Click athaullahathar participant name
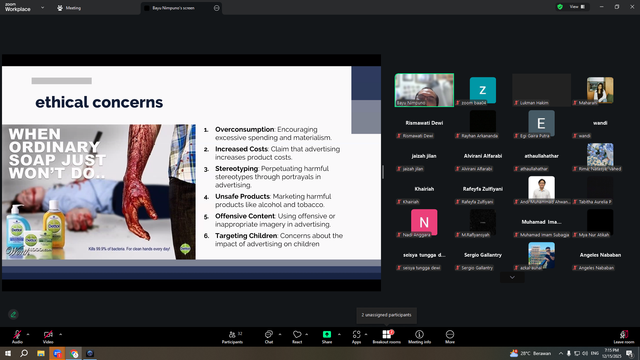This screenshot has width=640, height=360. (542, 156)
